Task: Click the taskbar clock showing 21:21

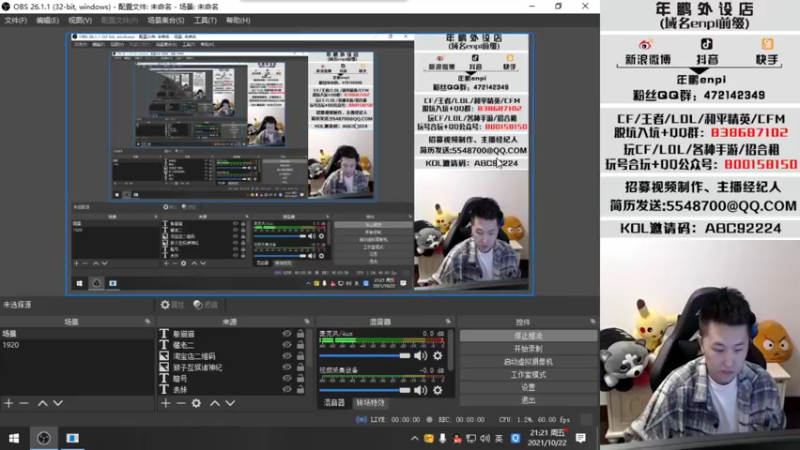Action: click(x=547, y=438)
